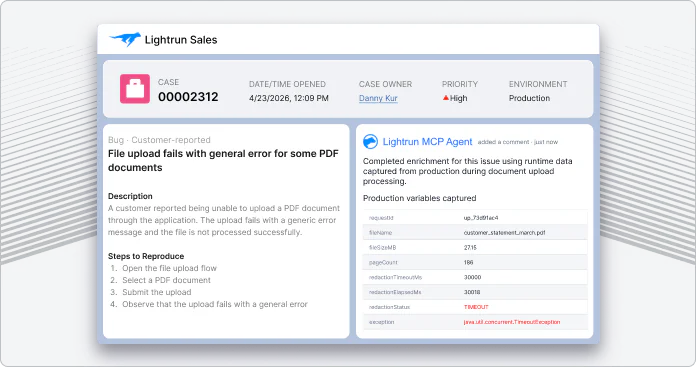The width and height of the screenshot is (696, 367).
Task: Click the redactionStatus variable name
Action: tap(389, 307)
